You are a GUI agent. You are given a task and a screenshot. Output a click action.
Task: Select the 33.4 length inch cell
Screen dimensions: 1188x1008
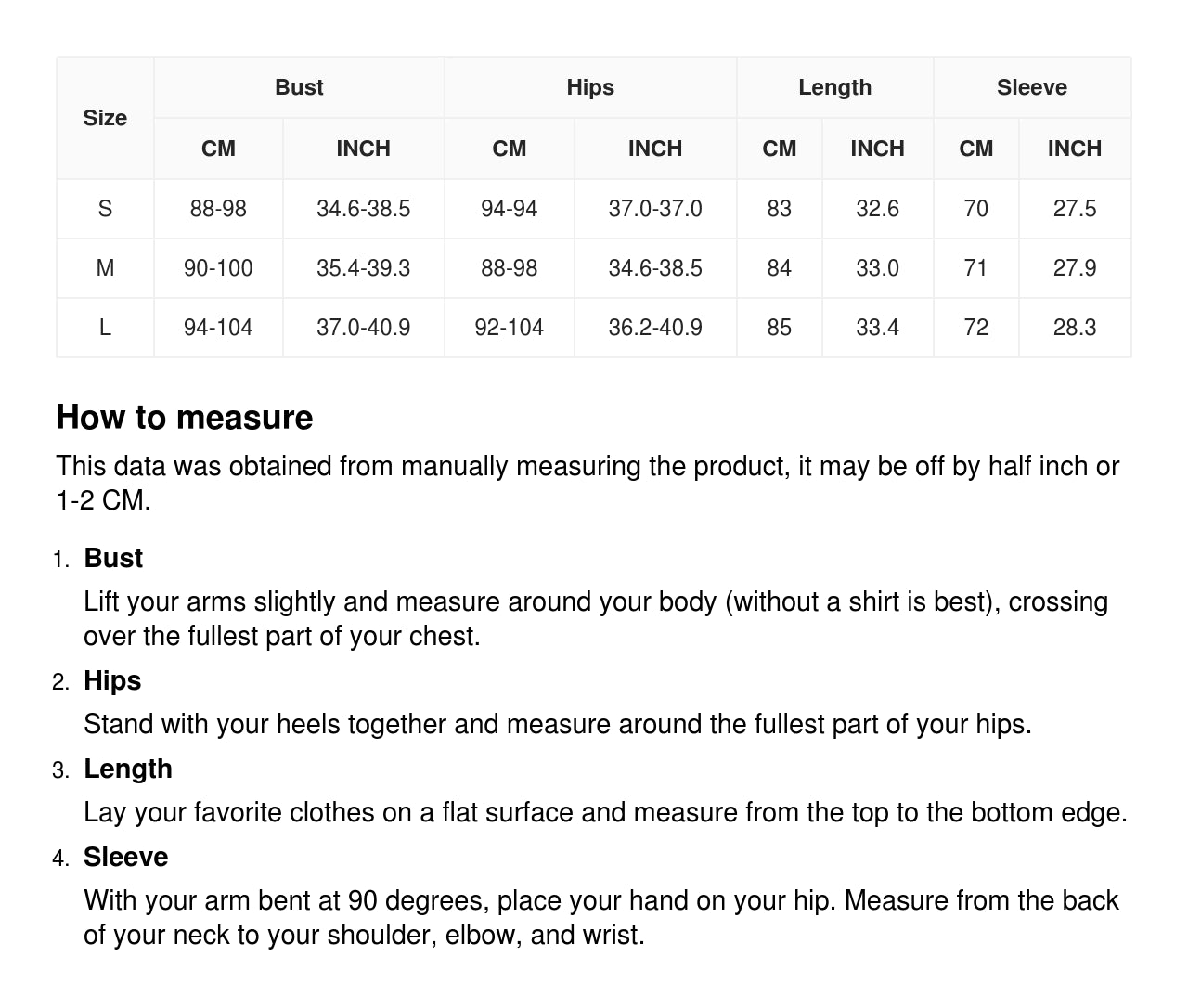pos(877,328)
